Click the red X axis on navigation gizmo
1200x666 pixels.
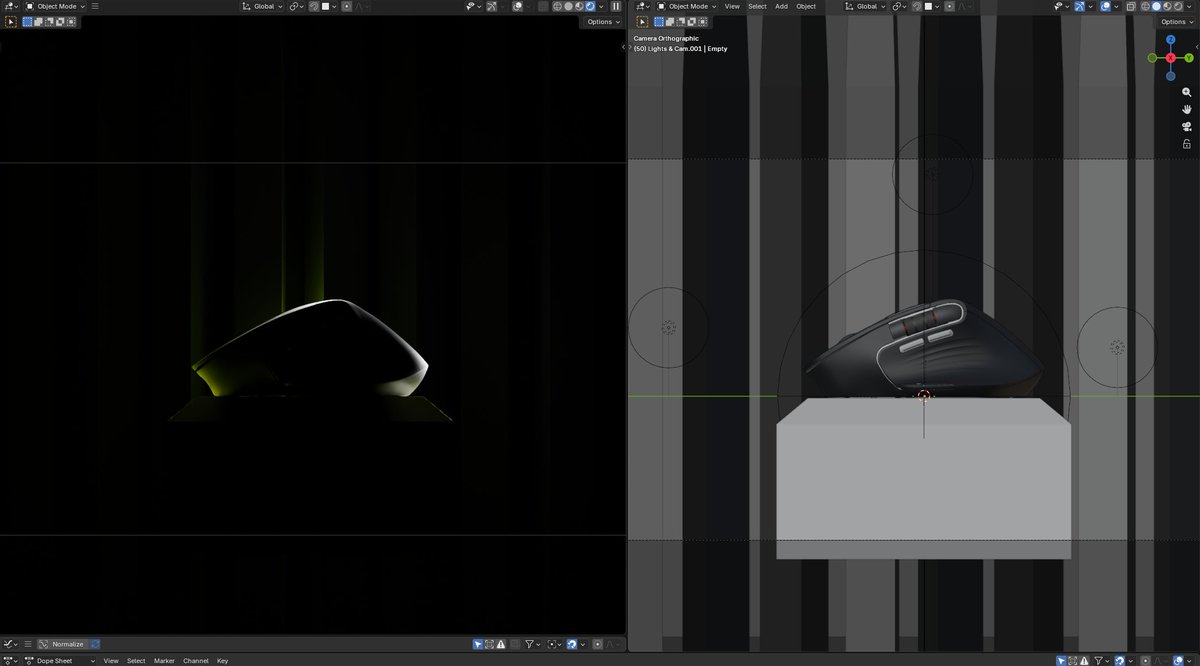[x=1171, y=58]
